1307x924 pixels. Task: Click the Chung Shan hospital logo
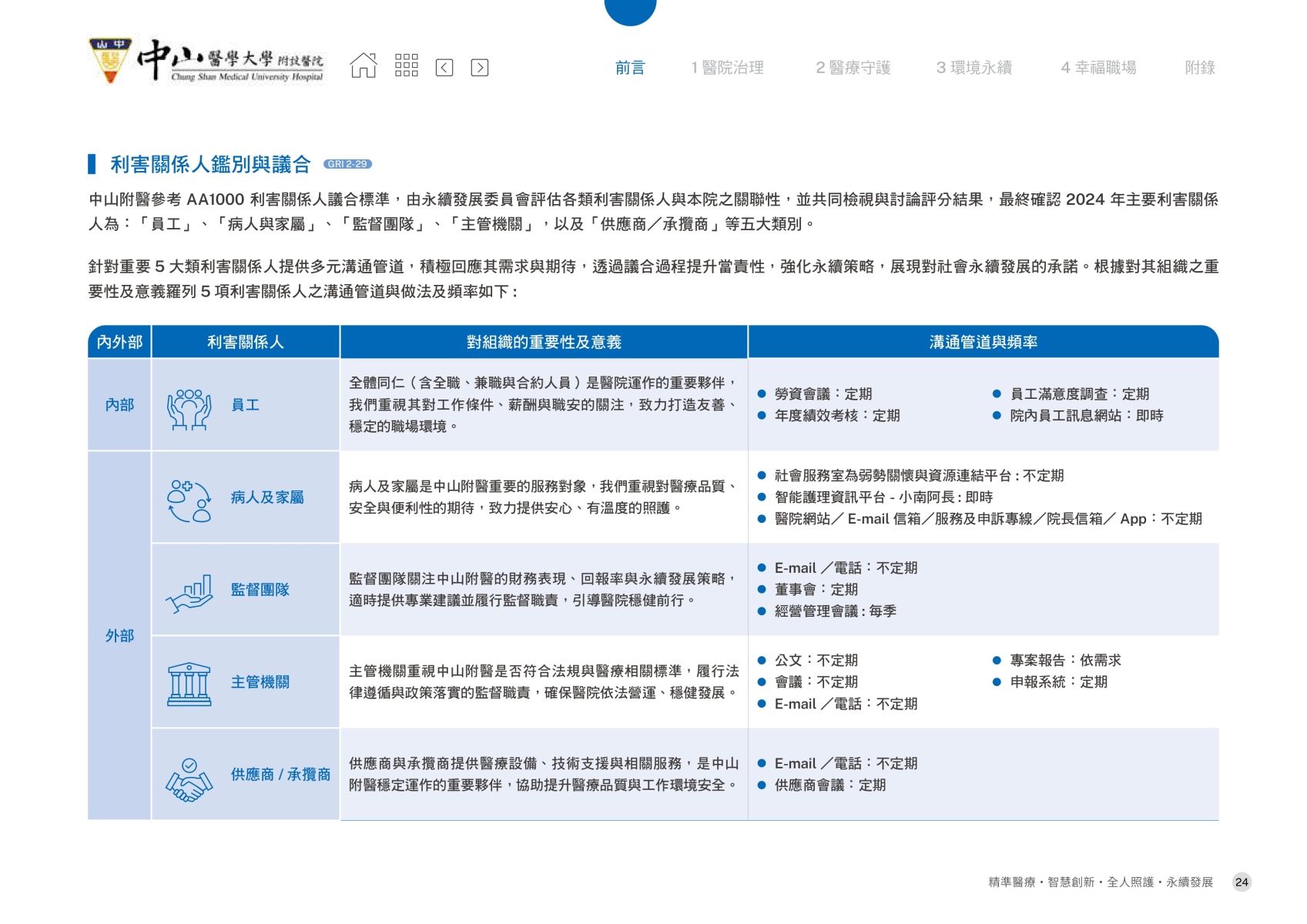(x=206, y=62)
